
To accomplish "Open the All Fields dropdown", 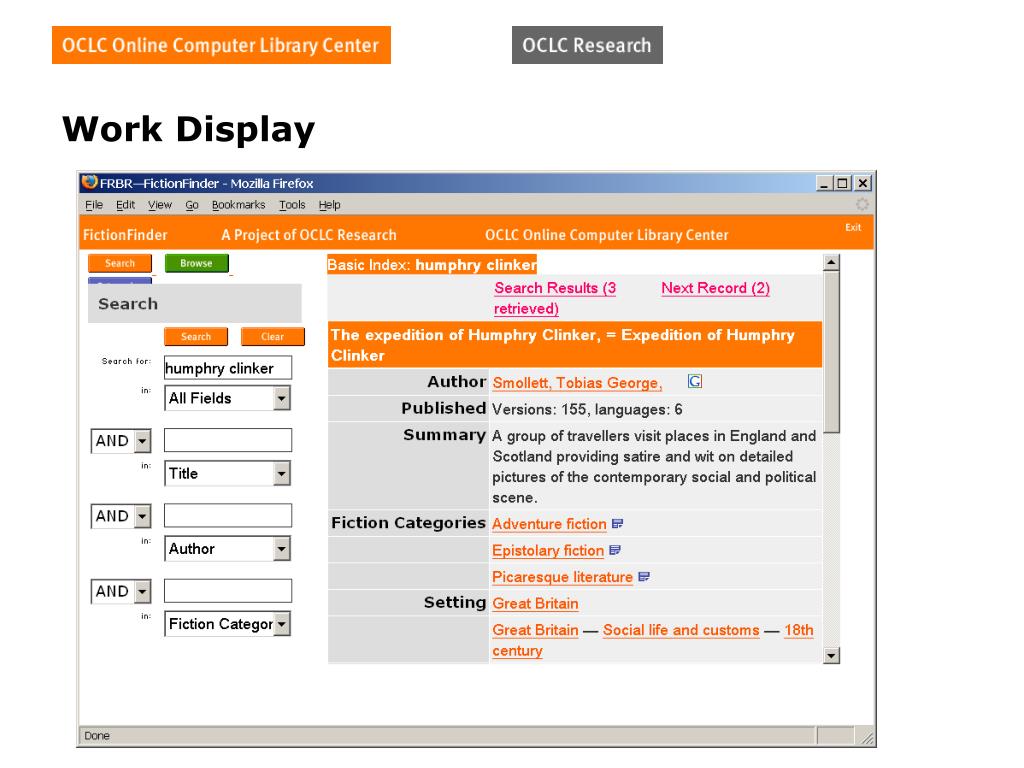I will coord(227,398).
